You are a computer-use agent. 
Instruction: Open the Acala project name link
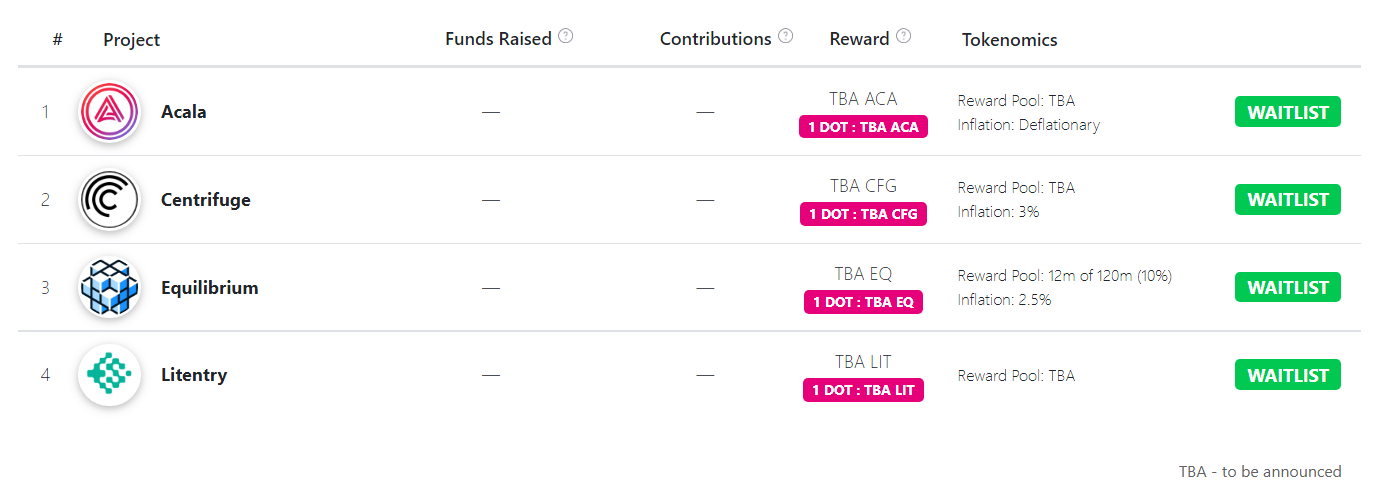184,112
